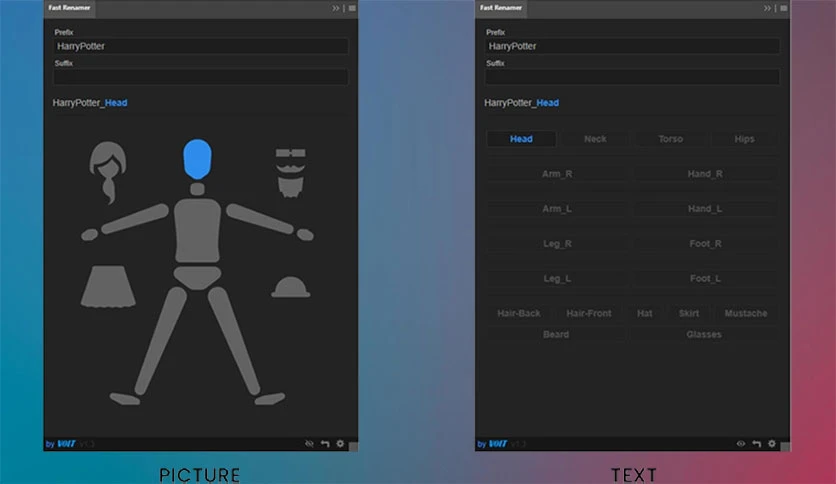Open settings gear in text panel footer
The width and height of the screenshot is (836, 484).
[x=771, y=443]
